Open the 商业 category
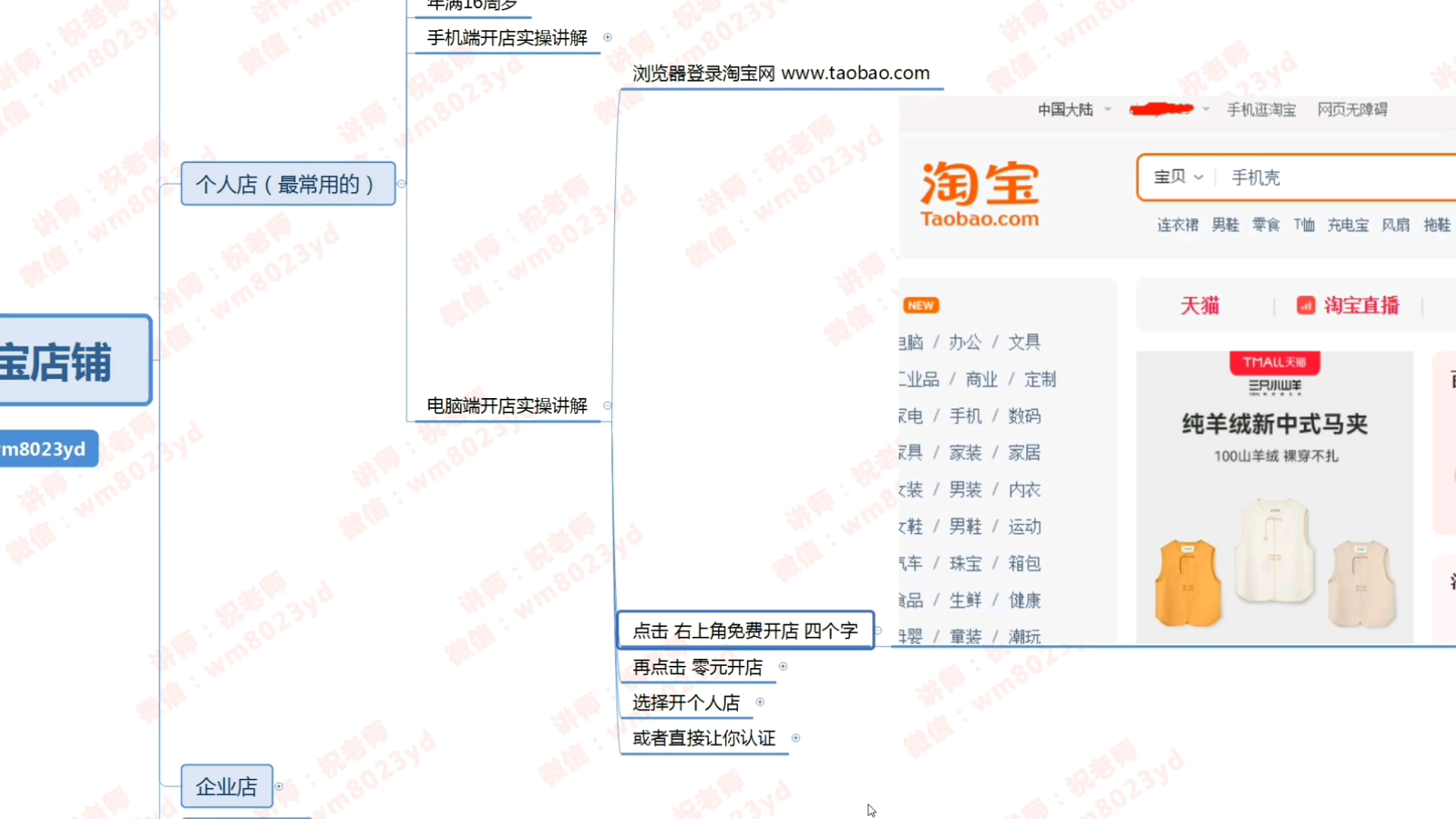1456x819 pixels. [x=981, y=379]
